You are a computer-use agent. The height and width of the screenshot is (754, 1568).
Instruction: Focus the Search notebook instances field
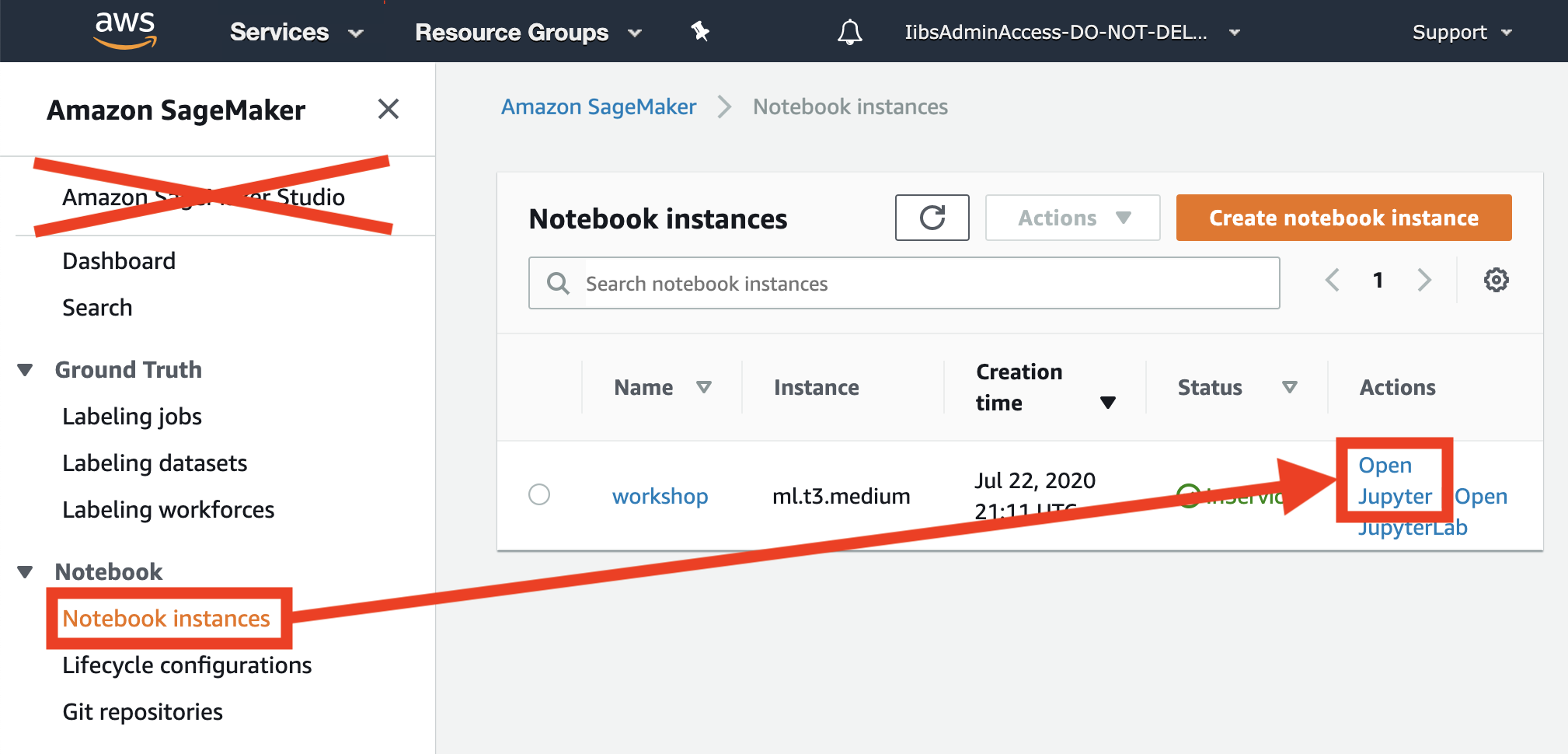pos(904,283)
